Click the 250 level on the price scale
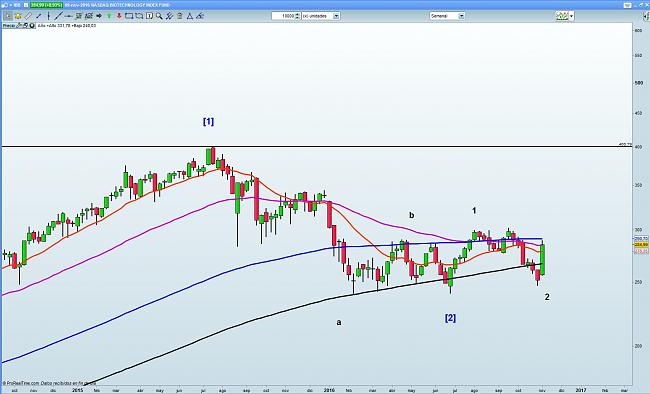650x394 pixels. point(638,282)
